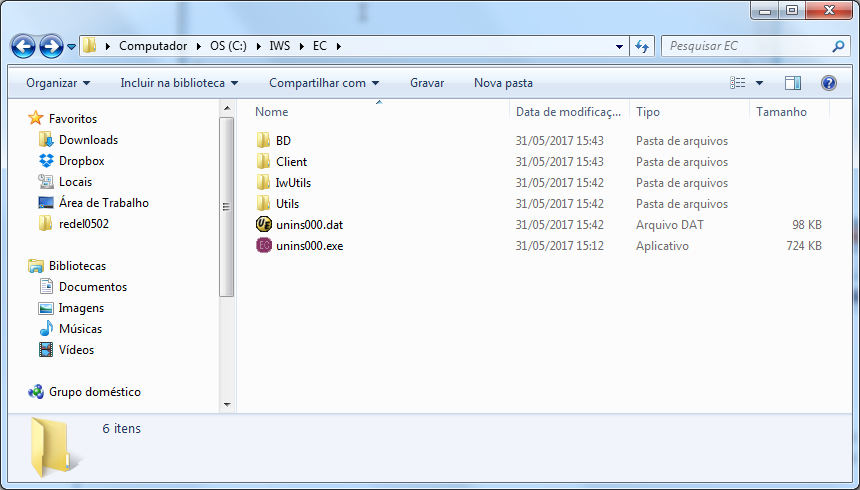Open the Compartilhar com menu
Viewport: 860px width, 490px height.
coord(324,83)
